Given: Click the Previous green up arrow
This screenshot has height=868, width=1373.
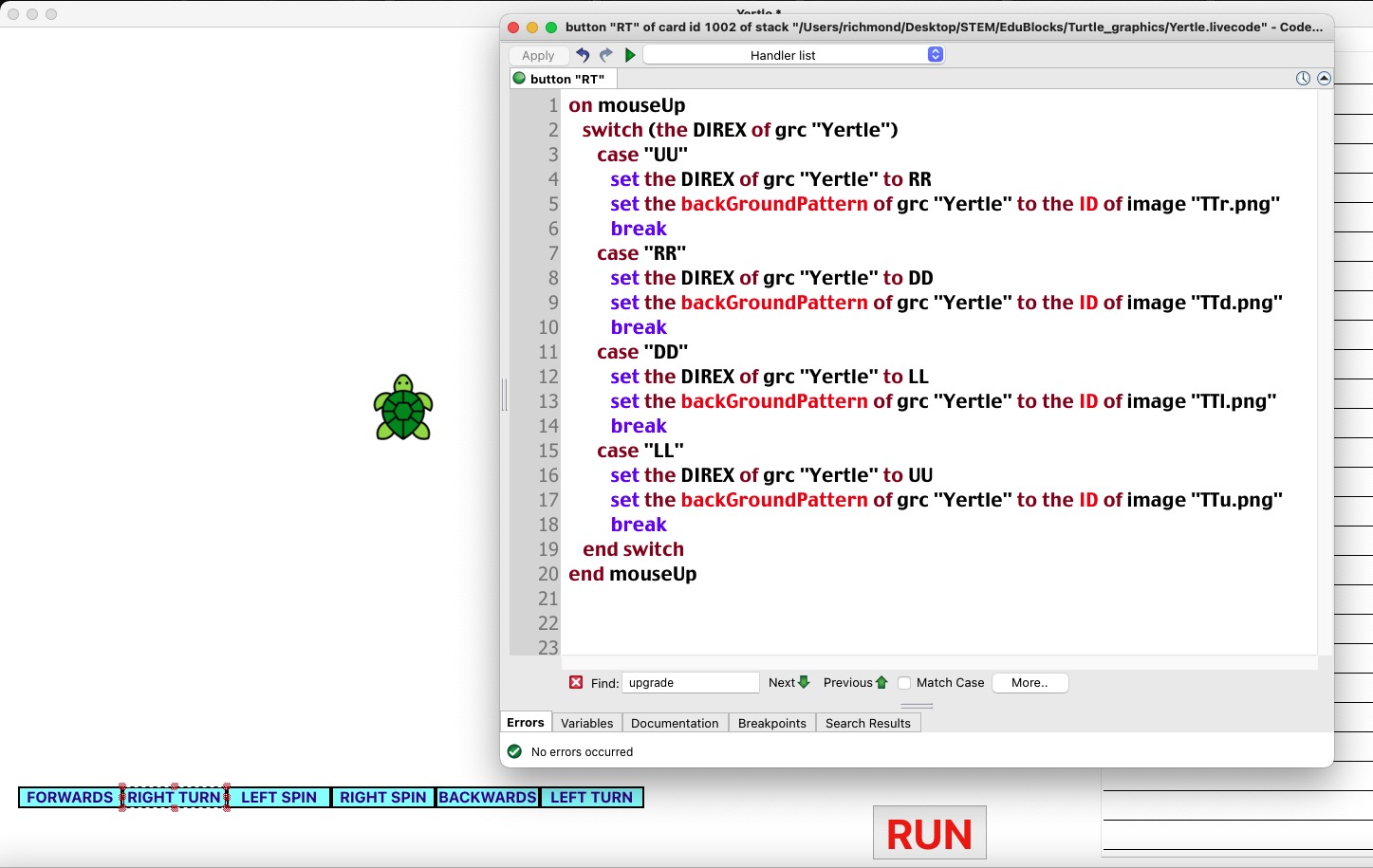Looking at the screenshot, I should coord(881,682).
